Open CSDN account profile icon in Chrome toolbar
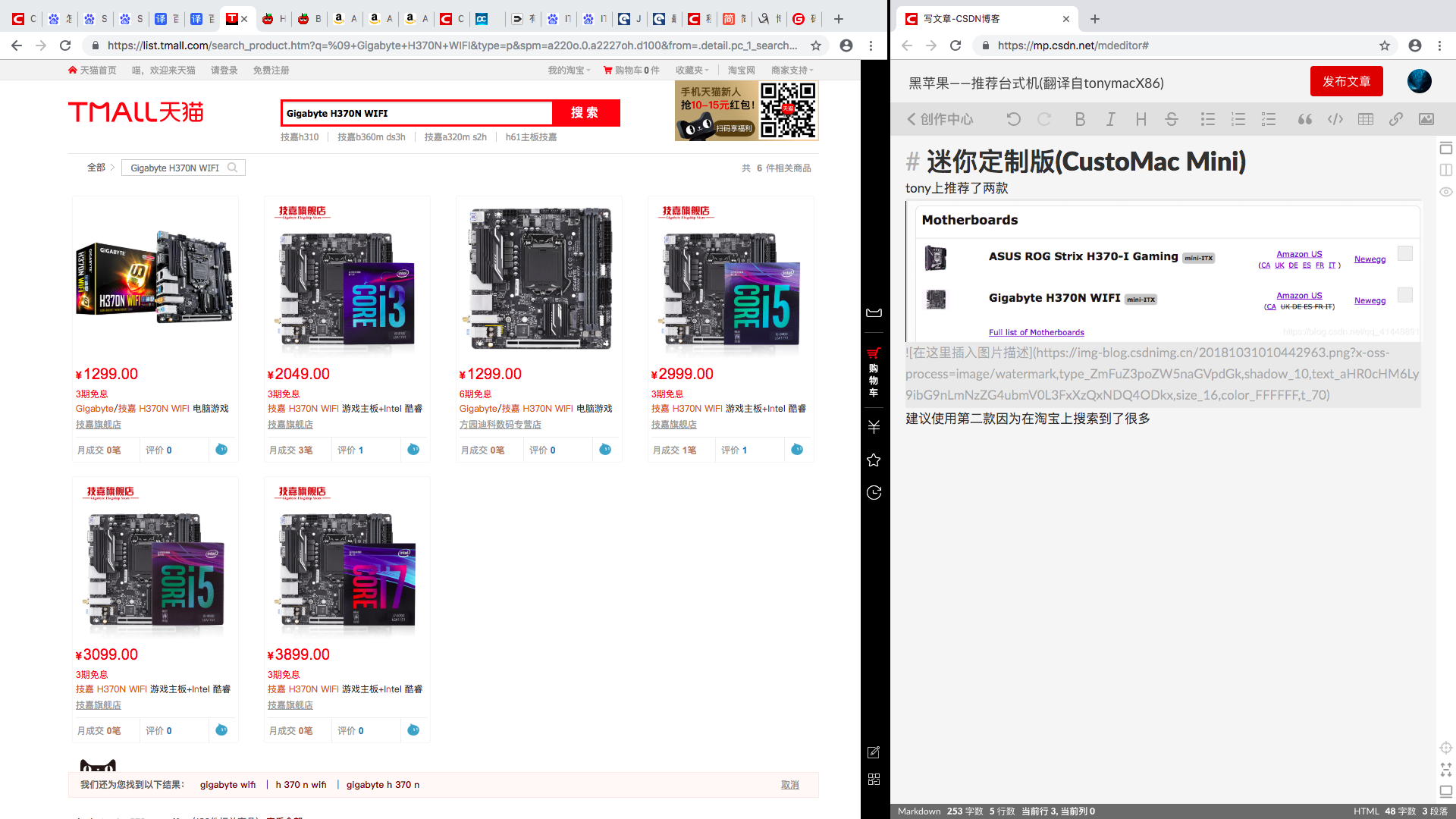 click(x=1415, y=45)
